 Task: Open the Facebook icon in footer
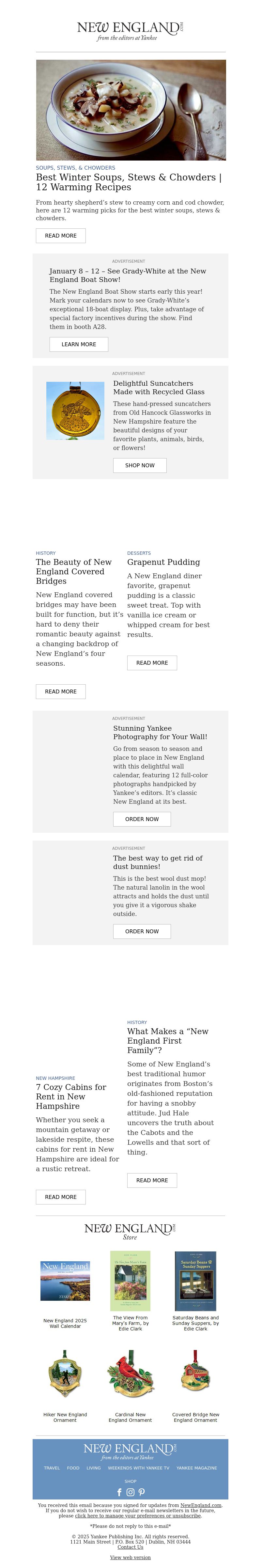[119, 1492]
